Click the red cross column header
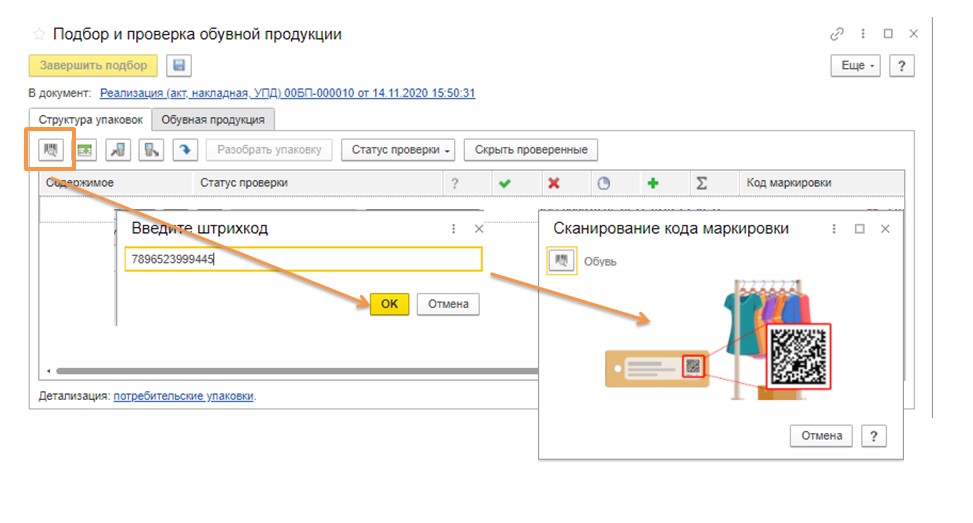 [x=553, y=183]
